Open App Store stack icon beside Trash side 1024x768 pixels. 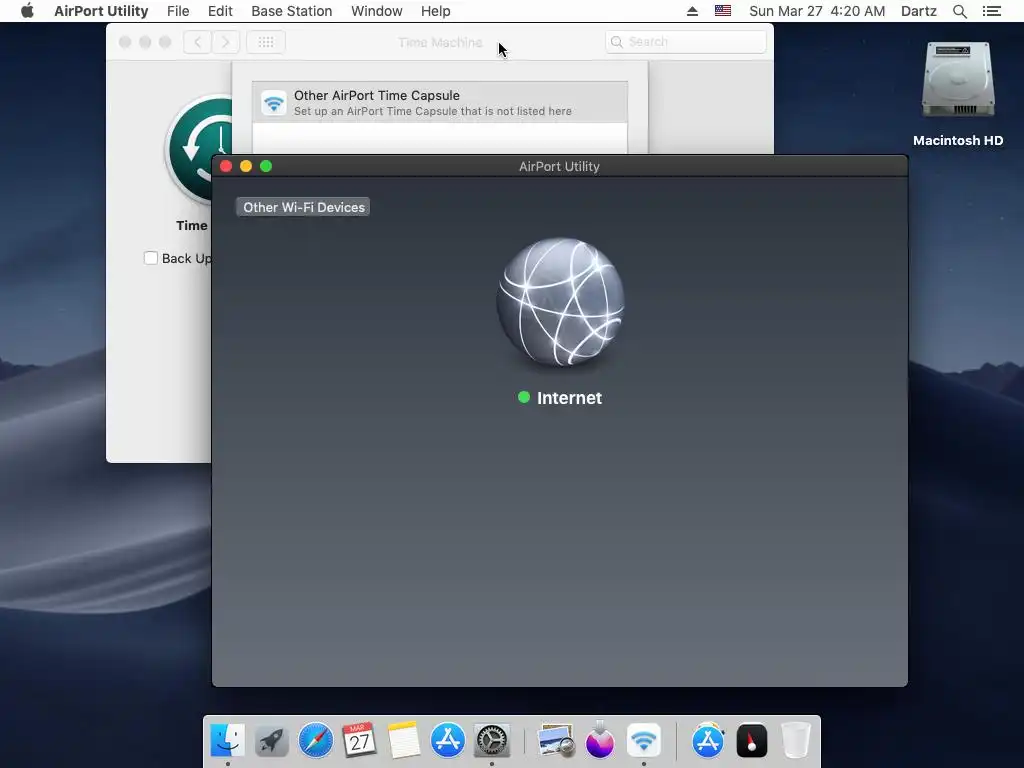click(x=708, y=740)
